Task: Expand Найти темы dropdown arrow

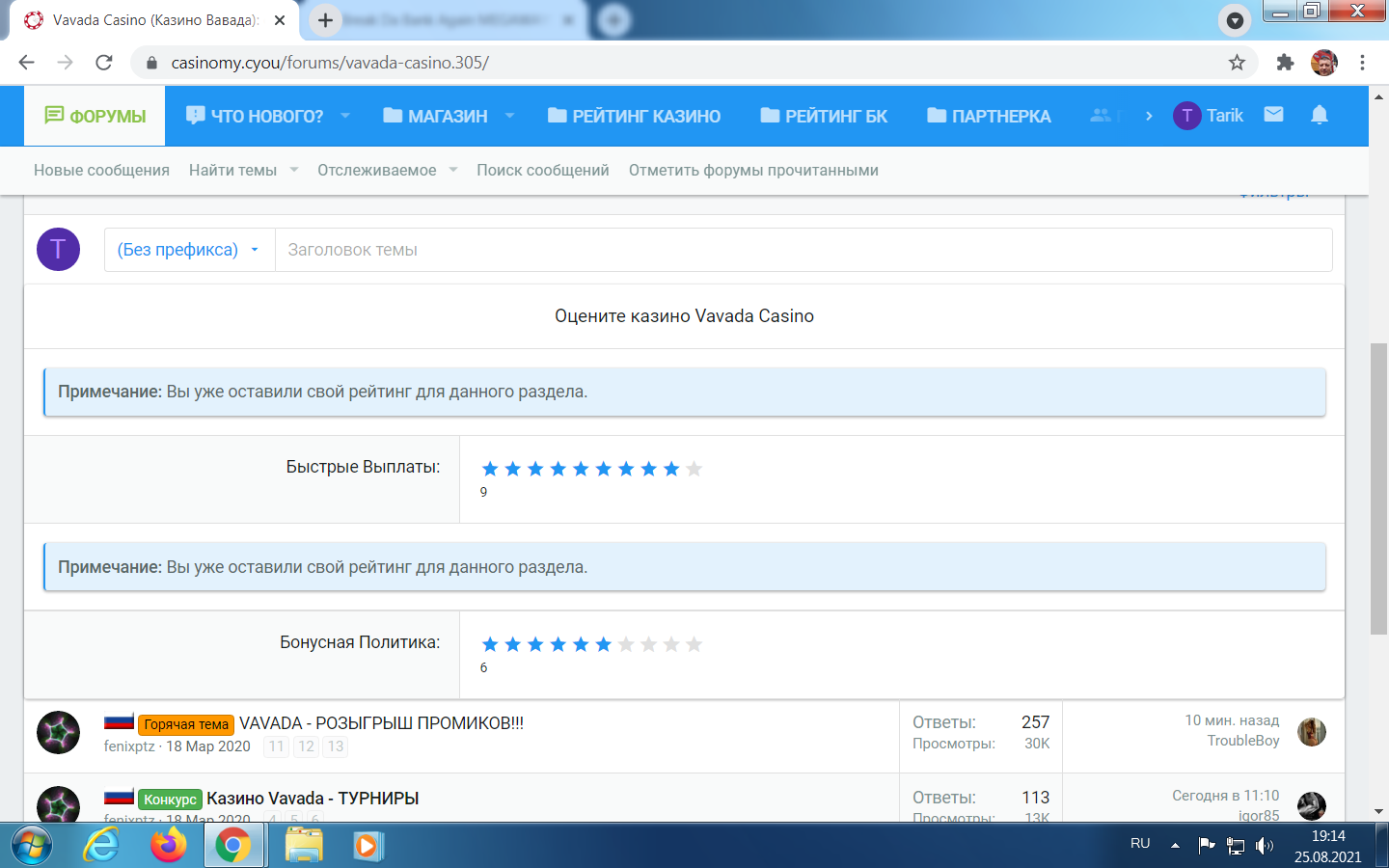Action: [294, 170]
